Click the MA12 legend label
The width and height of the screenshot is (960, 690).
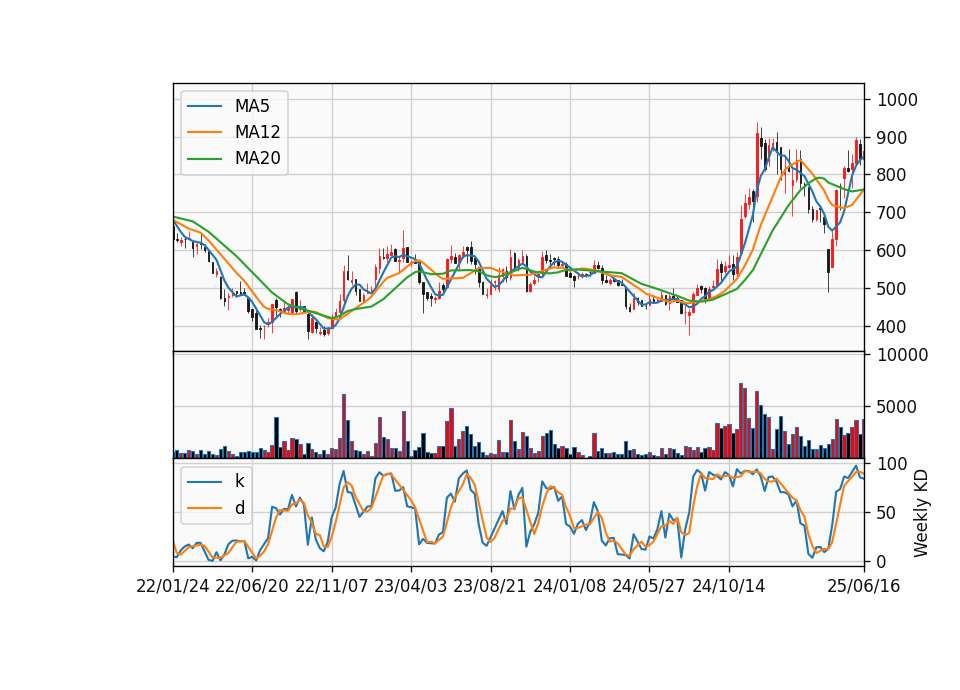[x=257, y=132]
